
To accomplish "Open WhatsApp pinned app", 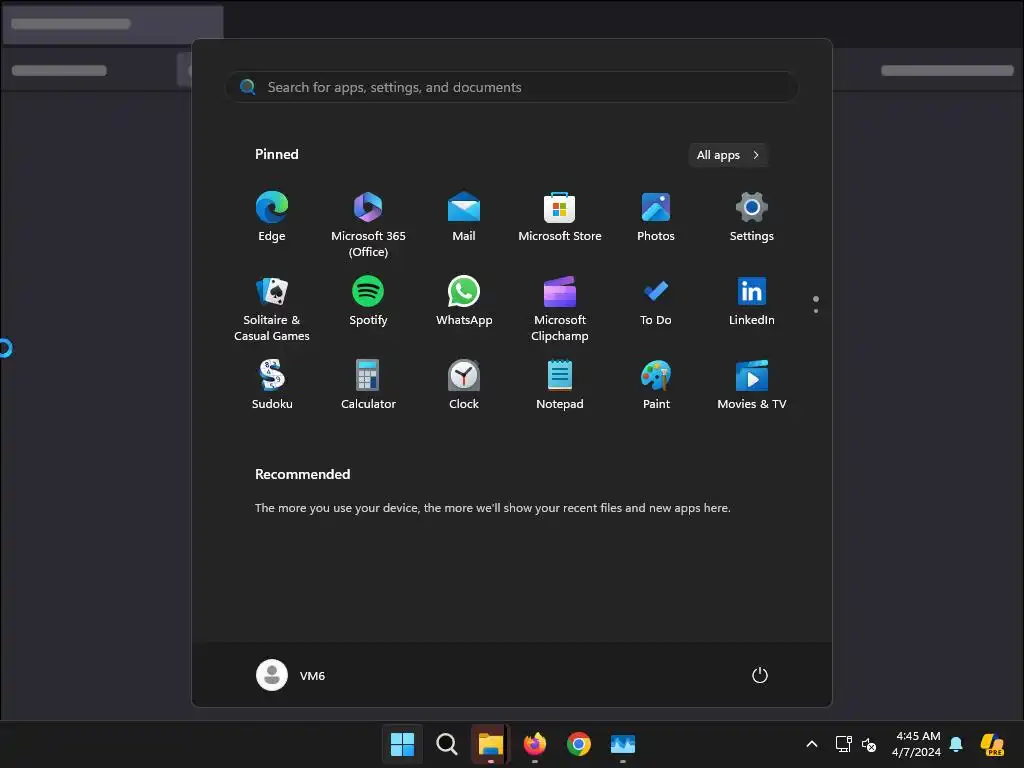I will pyautogui.click(x=464, y=301).
